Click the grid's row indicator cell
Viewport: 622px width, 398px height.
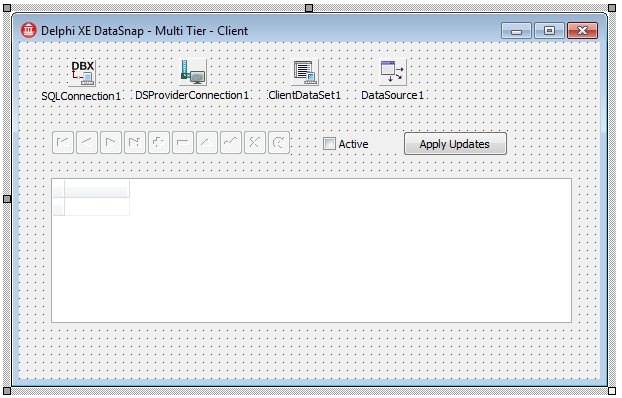click(58, 207)
